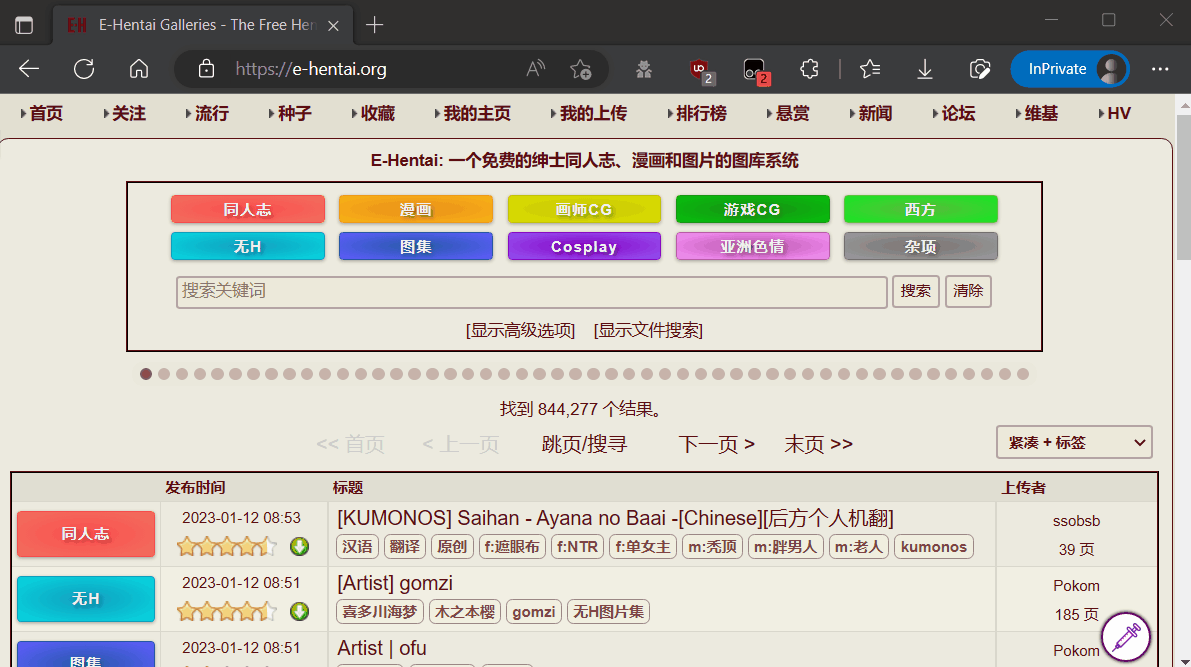Toggle the 同人志 category filter

tap(248, 209)
